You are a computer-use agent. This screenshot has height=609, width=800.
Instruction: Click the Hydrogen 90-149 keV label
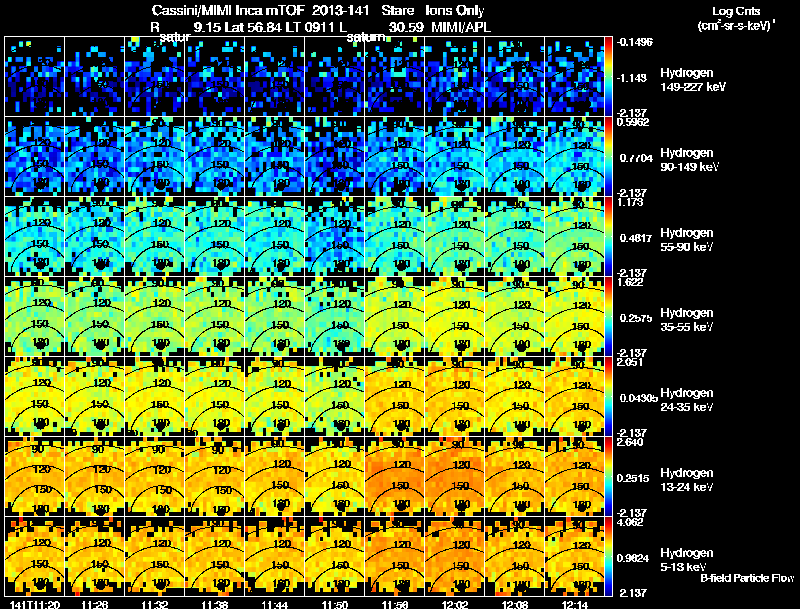[689, 160]
